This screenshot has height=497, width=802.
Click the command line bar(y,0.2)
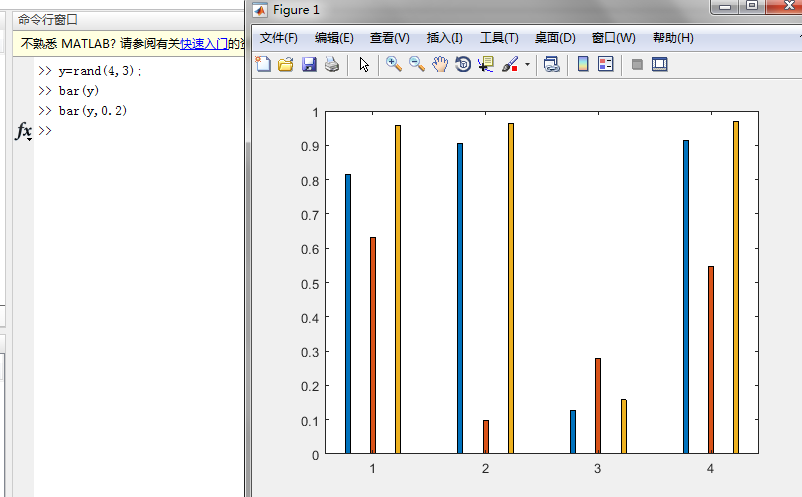[93, 111]
